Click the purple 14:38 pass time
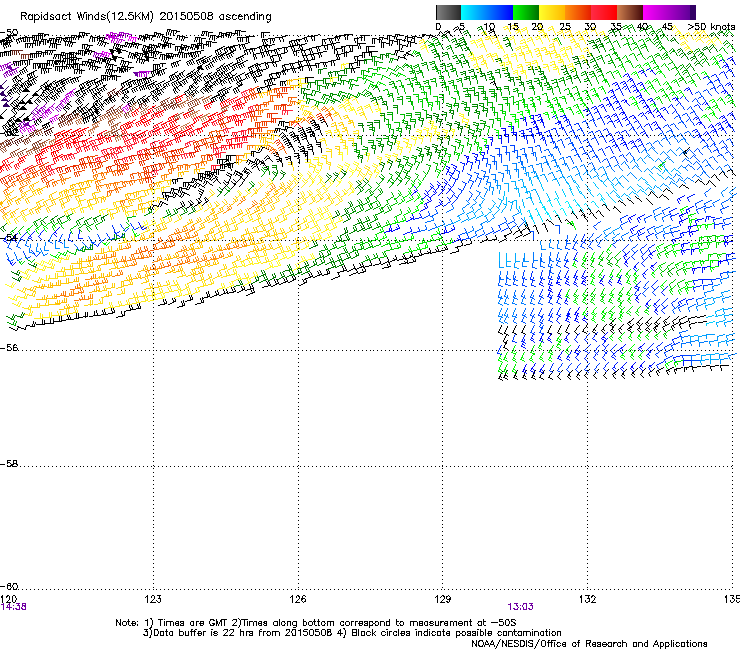 tap(14, 607)
